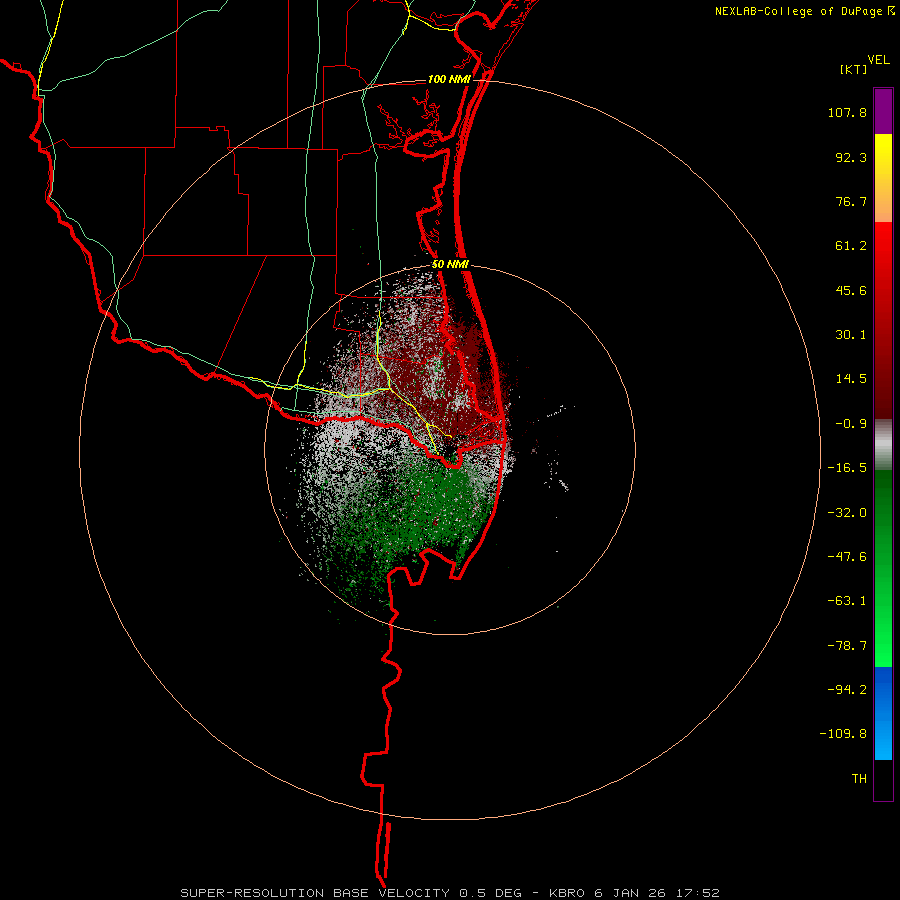This screenshot has height=900, width=900.
Task: Click the TH range-folded label
Action: click(859, 779)
